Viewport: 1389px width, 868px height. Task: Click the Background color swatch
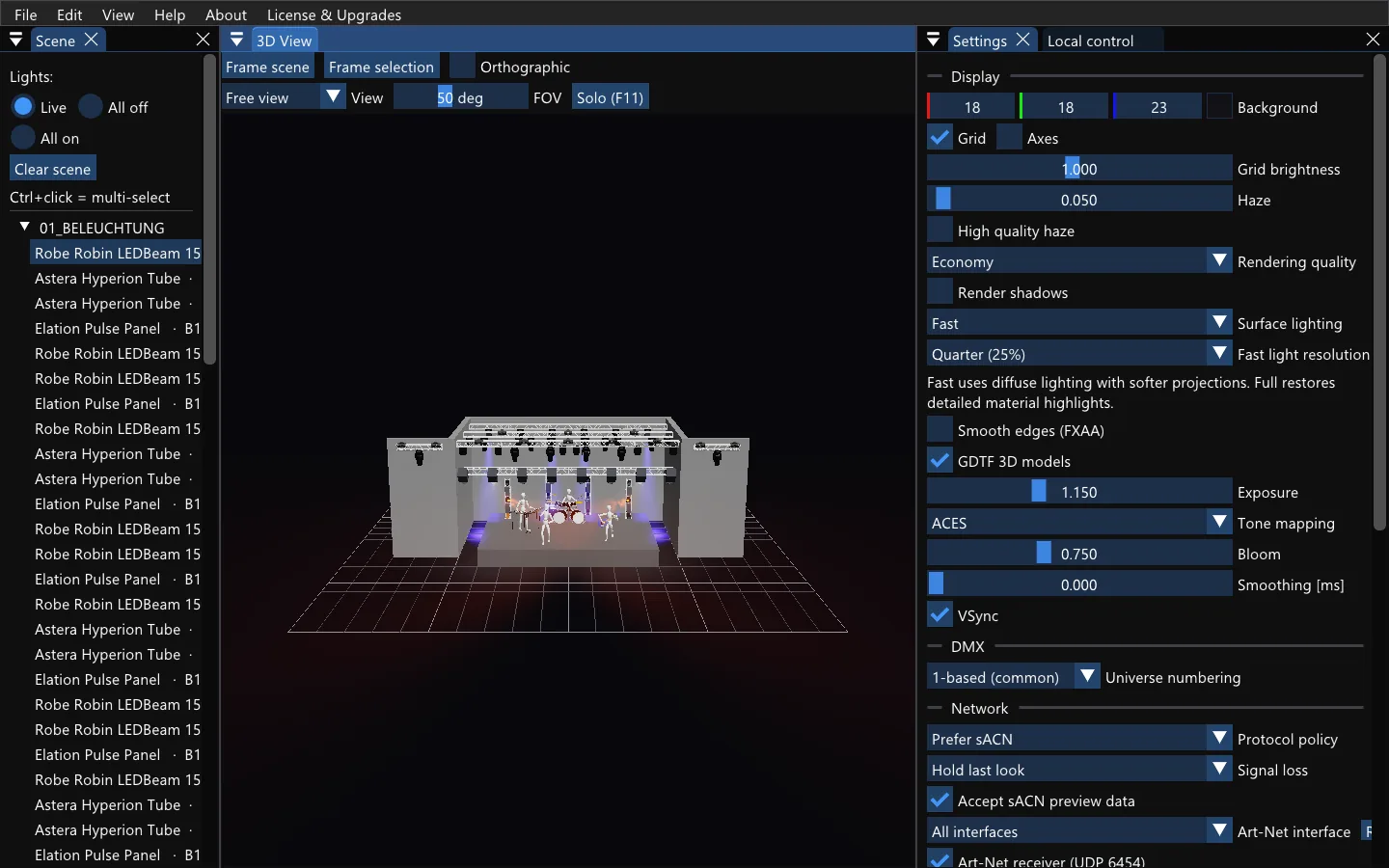click(1219, 107)
